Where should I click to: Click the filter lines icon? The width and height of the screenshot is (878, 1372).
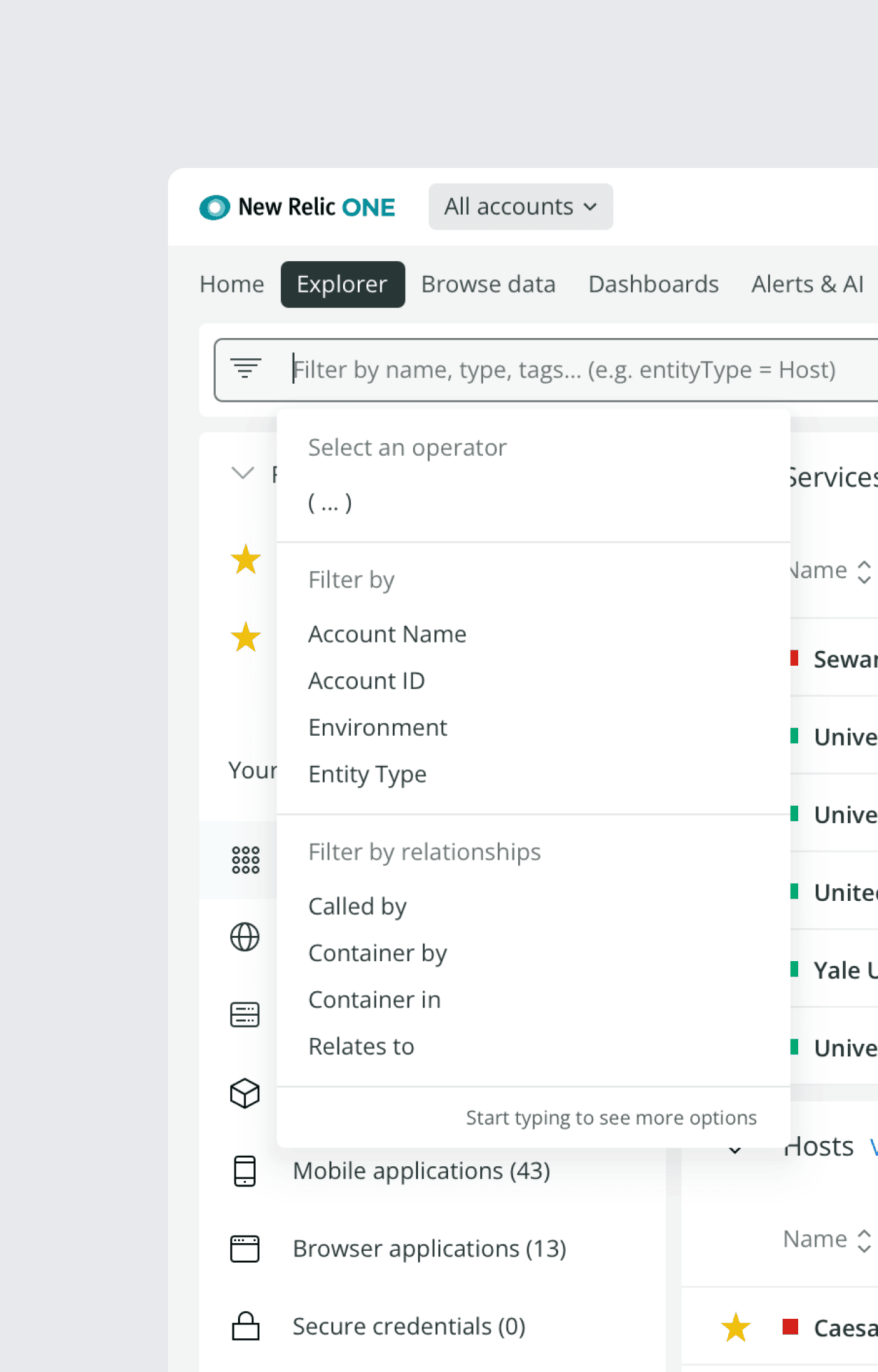(246, 369)
